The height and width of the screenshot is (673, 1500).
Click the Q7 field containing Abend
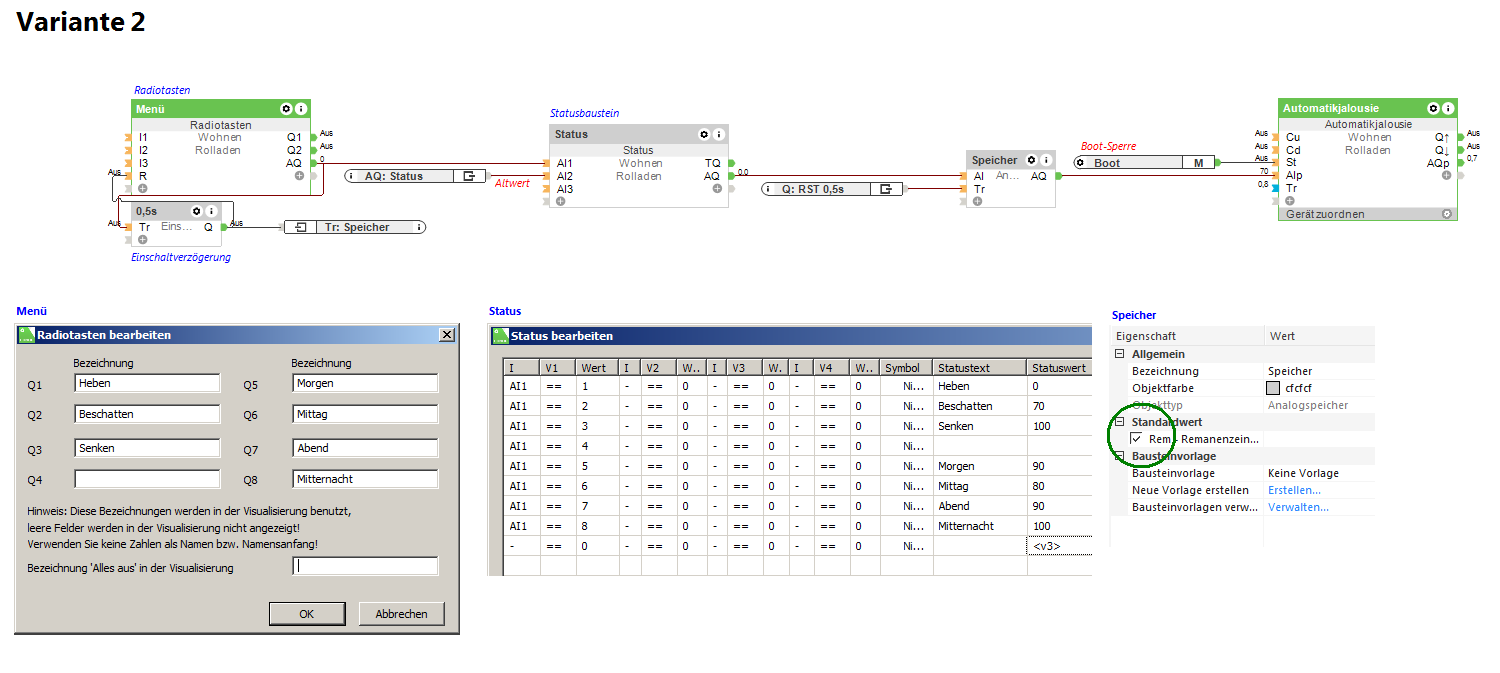pos(365,448)
